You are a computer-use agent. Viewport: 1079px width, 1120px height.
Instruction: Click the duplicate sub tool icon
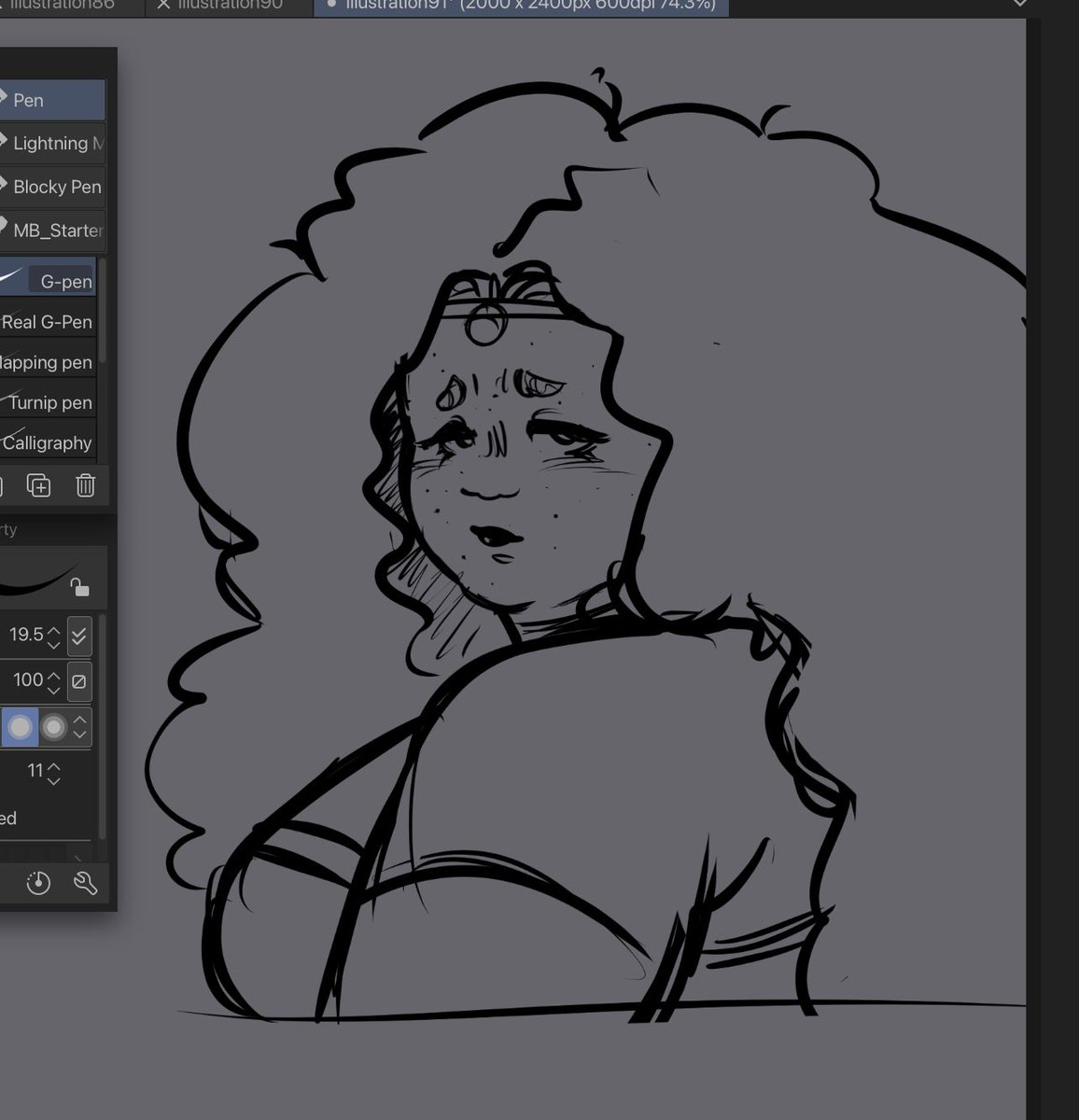(39, 485)
